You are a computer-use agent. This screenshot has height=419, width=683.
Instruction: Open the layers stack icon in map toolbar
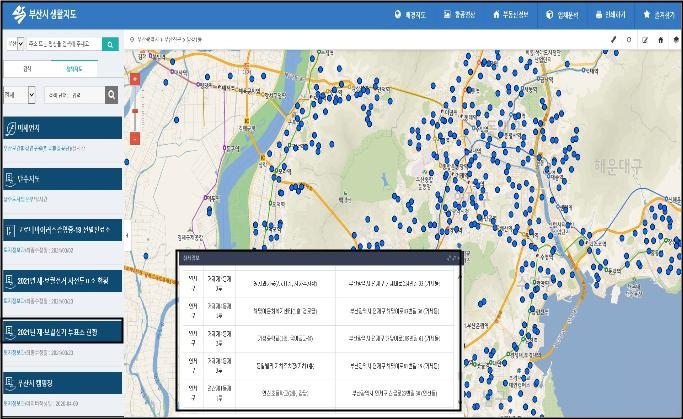pos(675,40)
